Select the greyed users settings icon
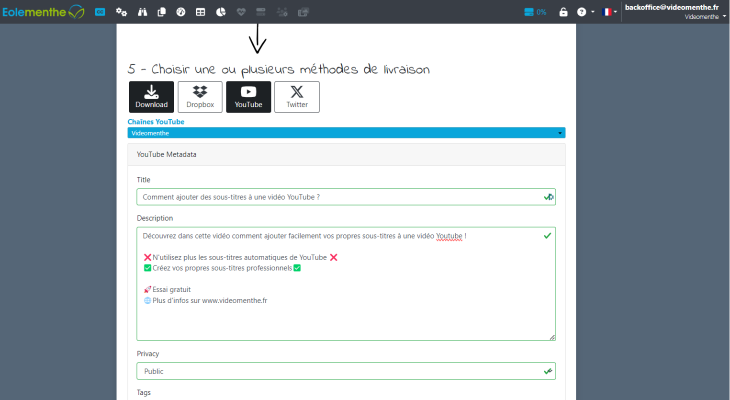The height and width of the screenshot is (400, 730). [x=282, y=12]
